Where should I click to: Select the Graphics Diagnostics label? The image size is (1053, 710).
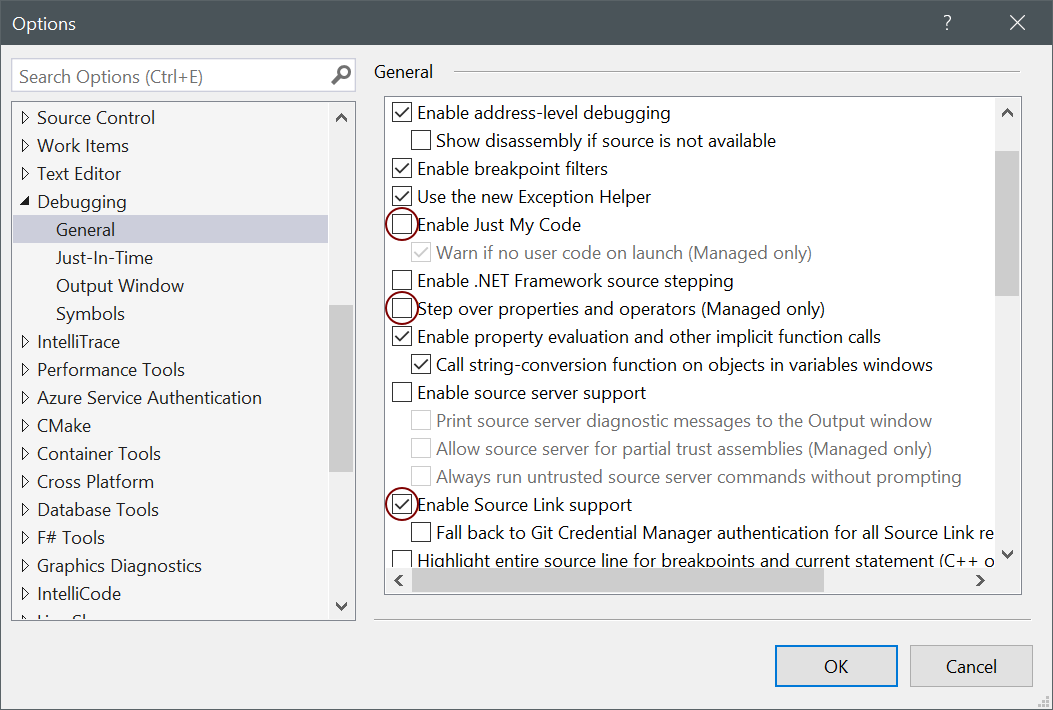pyautogui.click(x=119, y=566)
